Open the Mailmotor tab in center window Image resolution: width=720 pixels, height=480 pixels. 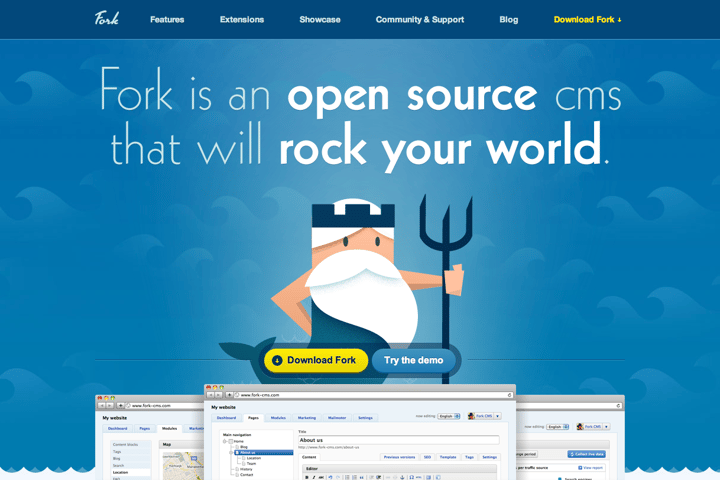337,418
